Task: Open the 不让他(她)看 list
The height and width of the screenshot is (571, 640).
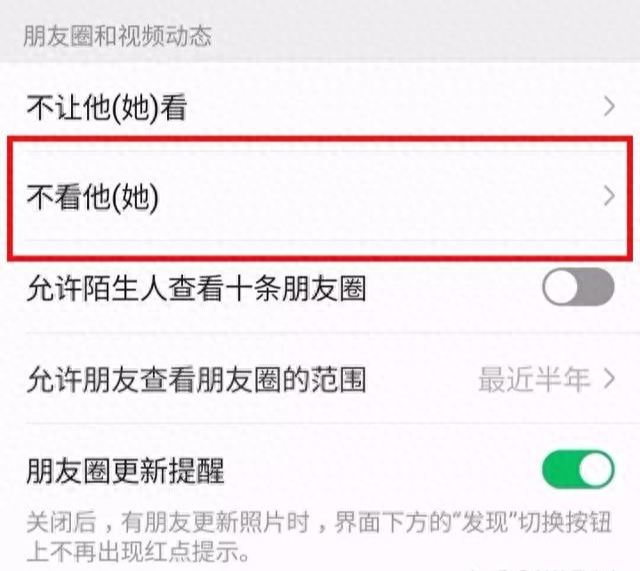Action: 320,107
